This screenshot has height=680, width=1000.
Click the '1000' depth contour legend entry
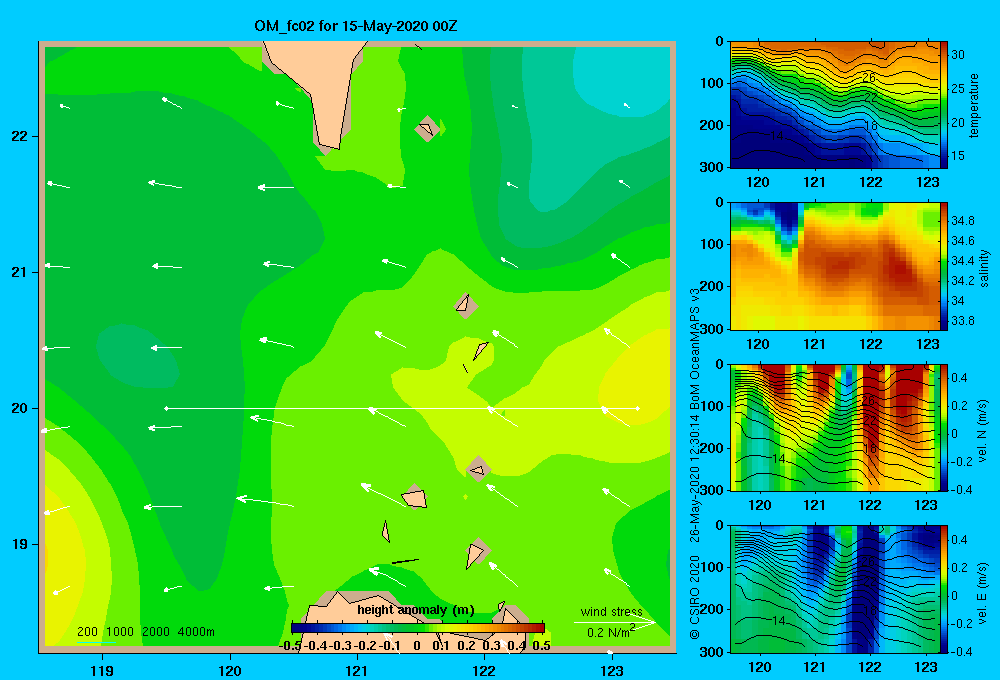pyautogui.click(x=120, y=632)
